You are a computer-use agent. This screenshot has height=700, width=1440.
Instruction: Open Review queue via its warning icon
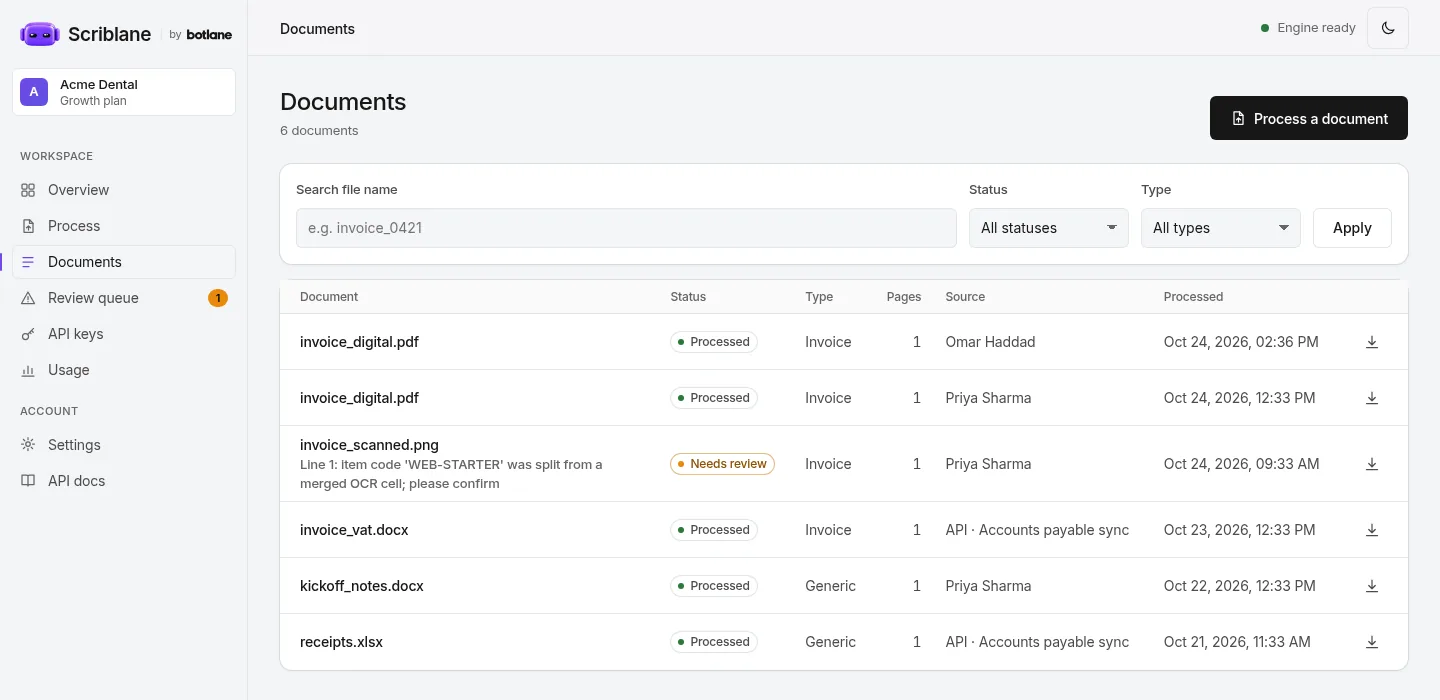point(28,298)
